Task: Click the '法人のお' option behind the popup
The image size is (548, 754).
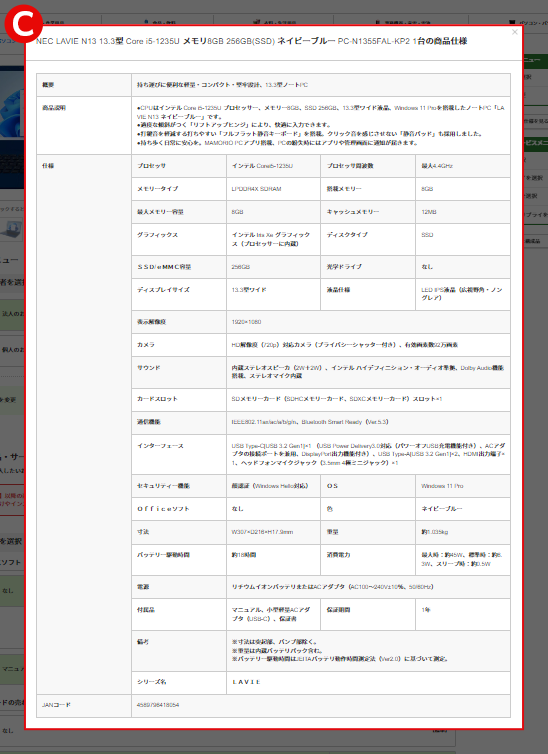Action: click(x=12, y=314)
